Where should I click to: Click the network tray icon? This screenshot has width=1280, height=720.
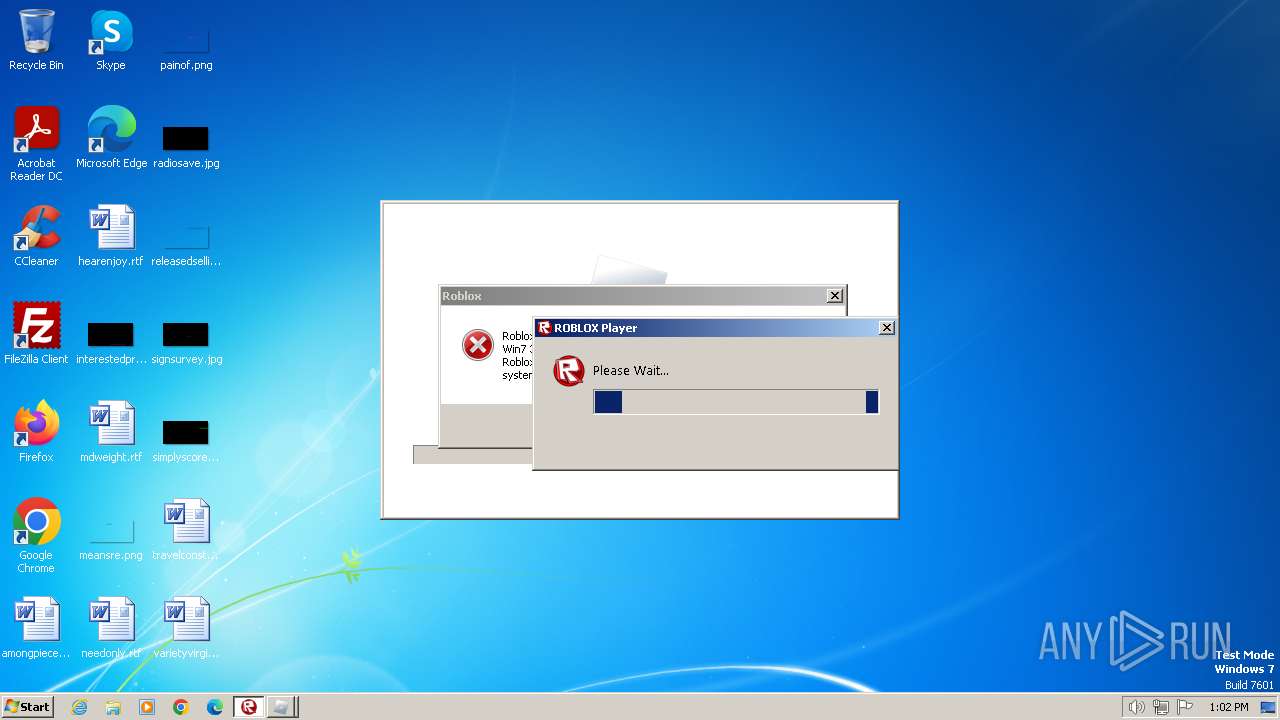tap(1161, 707)
